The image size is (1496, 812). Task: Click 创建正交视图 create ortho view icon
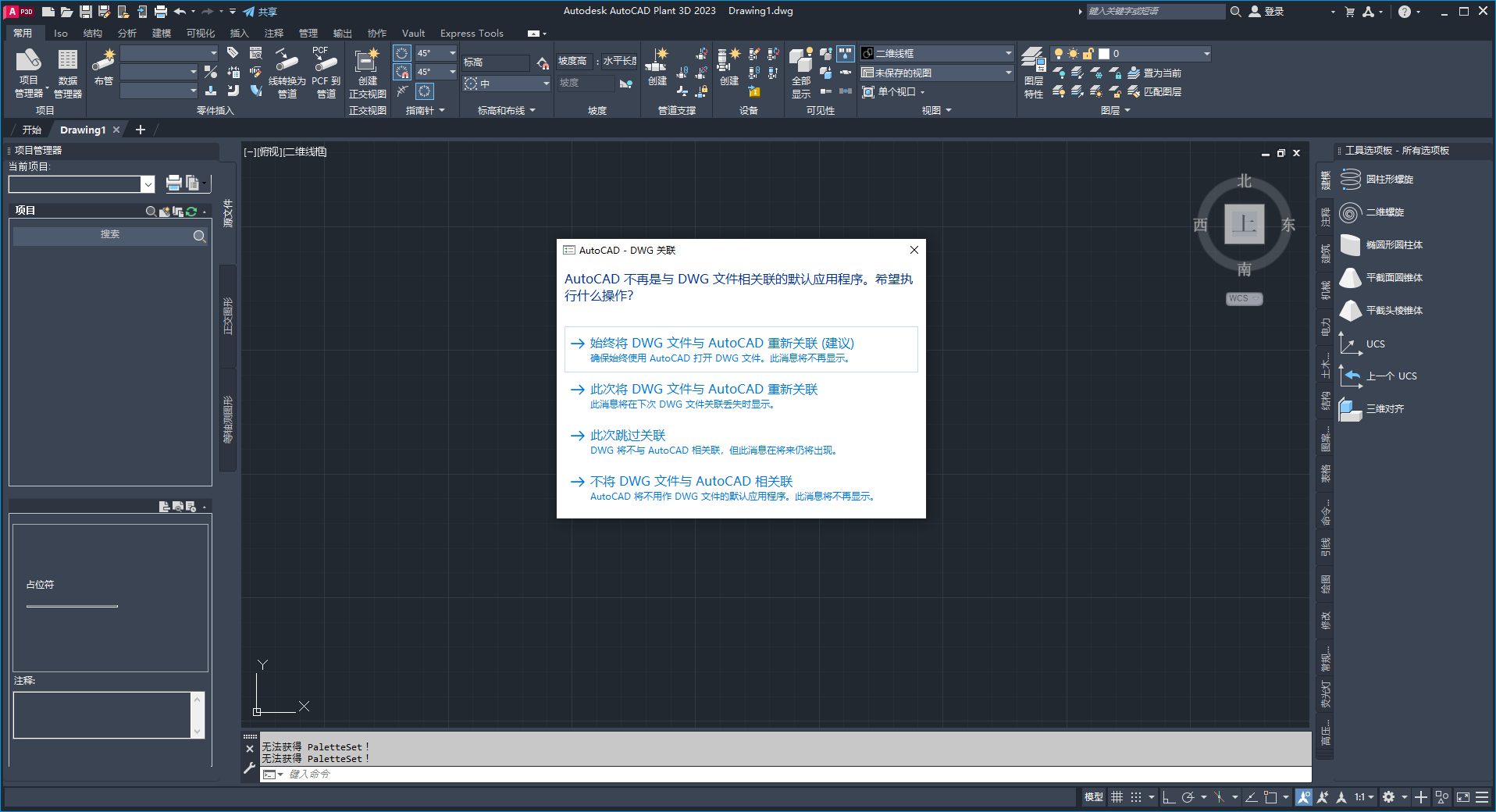pyautogui.click(x=367, y=72)
